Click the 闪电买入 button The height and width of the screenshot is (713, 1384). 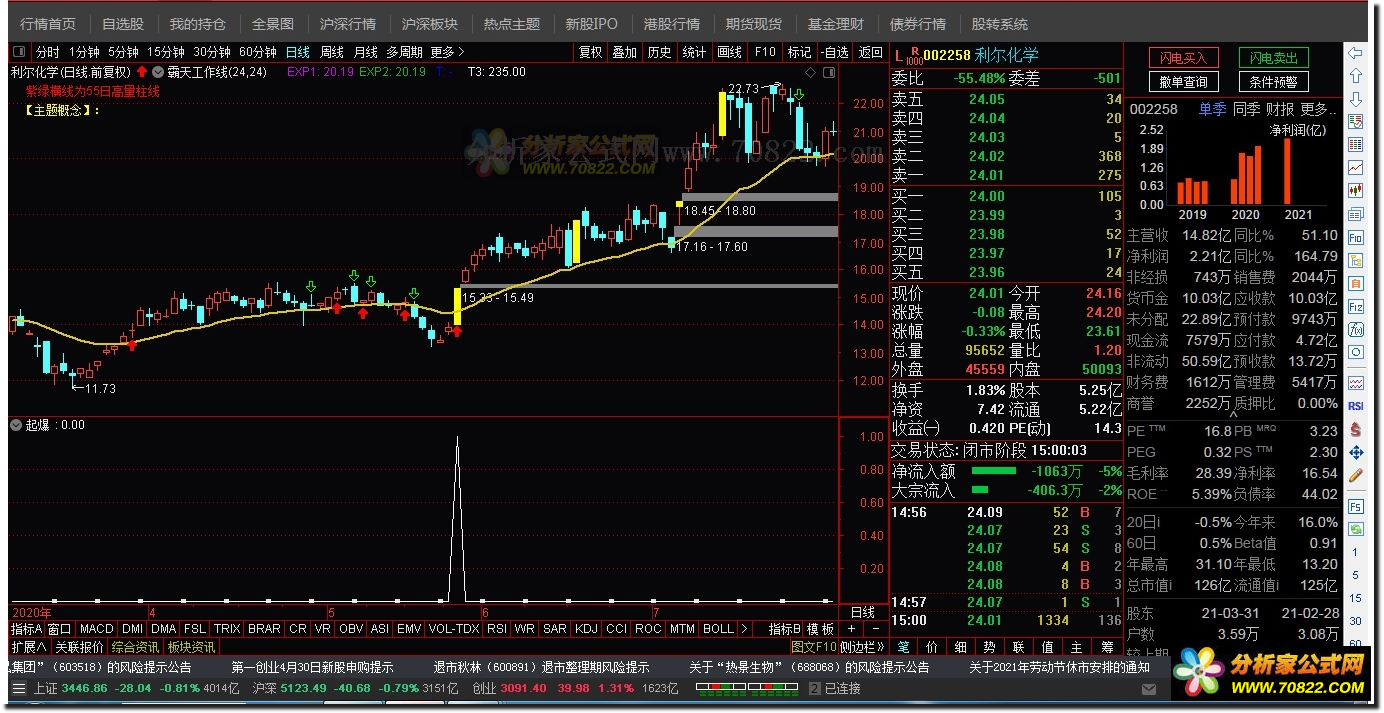pos(1184,59)
